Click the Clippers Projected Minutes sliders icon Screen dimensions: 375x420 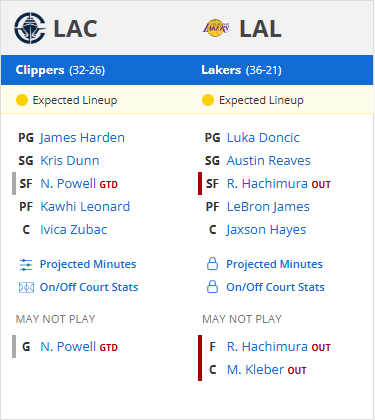pyautogui.click(x=26, y=265)
